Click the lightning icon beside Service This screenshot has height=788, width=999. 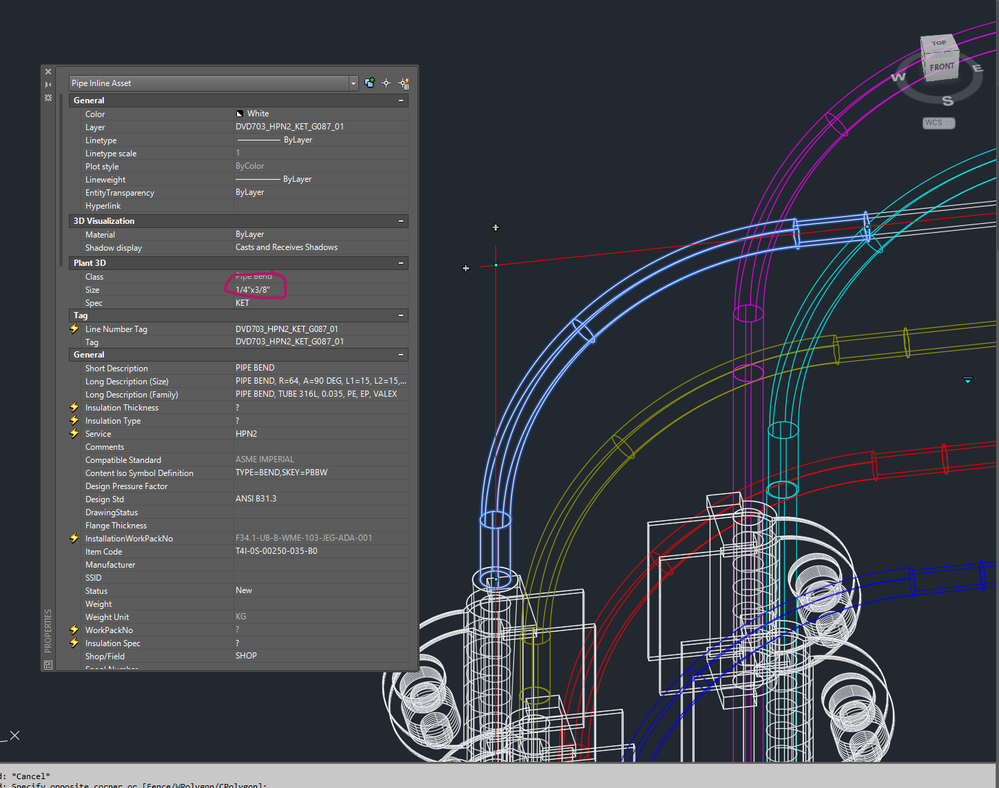pos(75,433)
